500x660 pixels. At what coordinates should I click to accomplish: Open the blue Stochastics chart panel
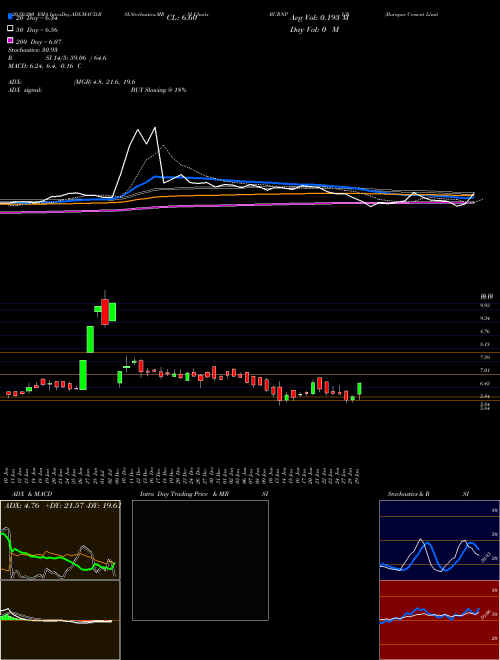click(x=439, y=540)
